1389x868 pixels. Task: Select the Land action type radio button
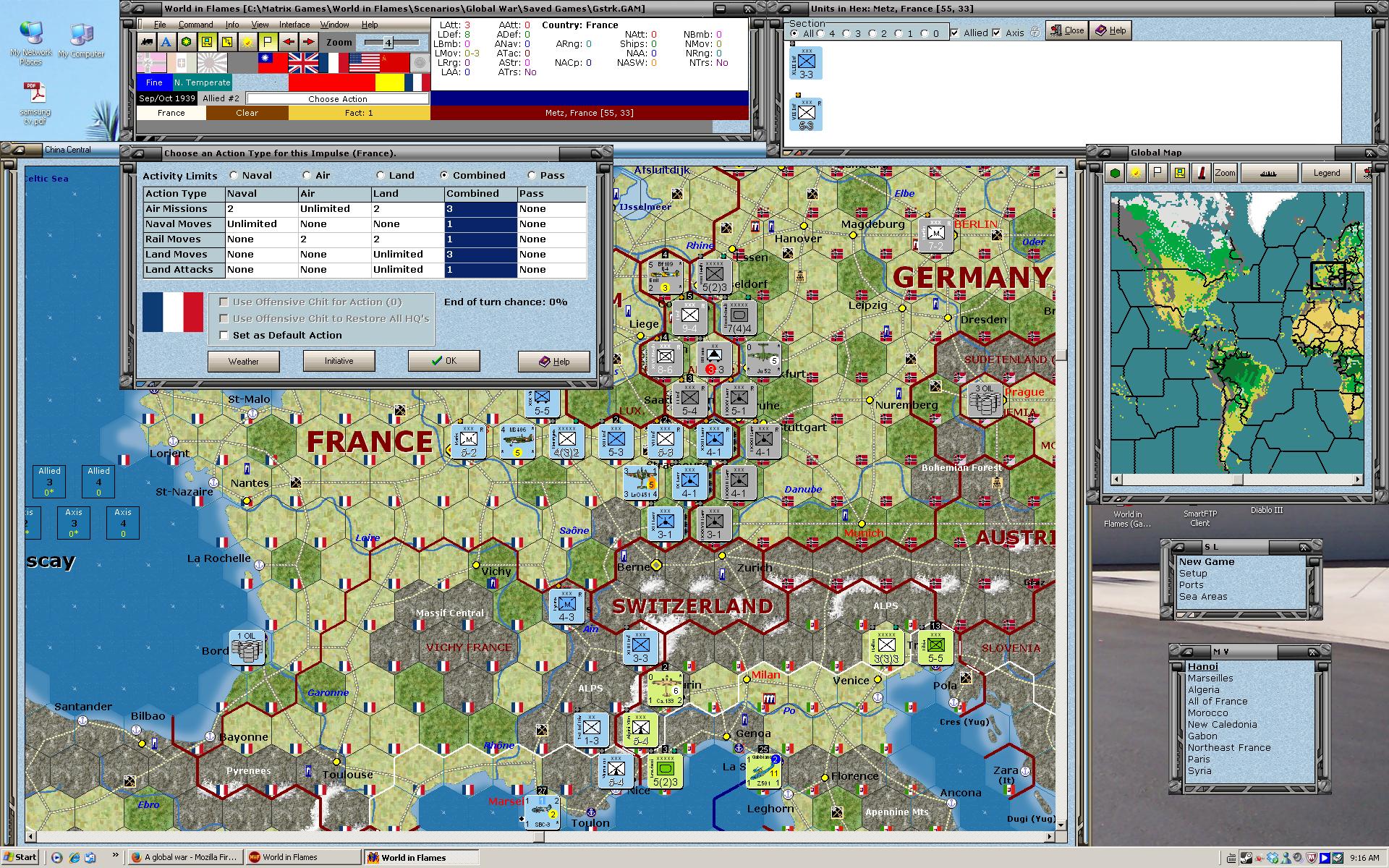tap(381, 175)
